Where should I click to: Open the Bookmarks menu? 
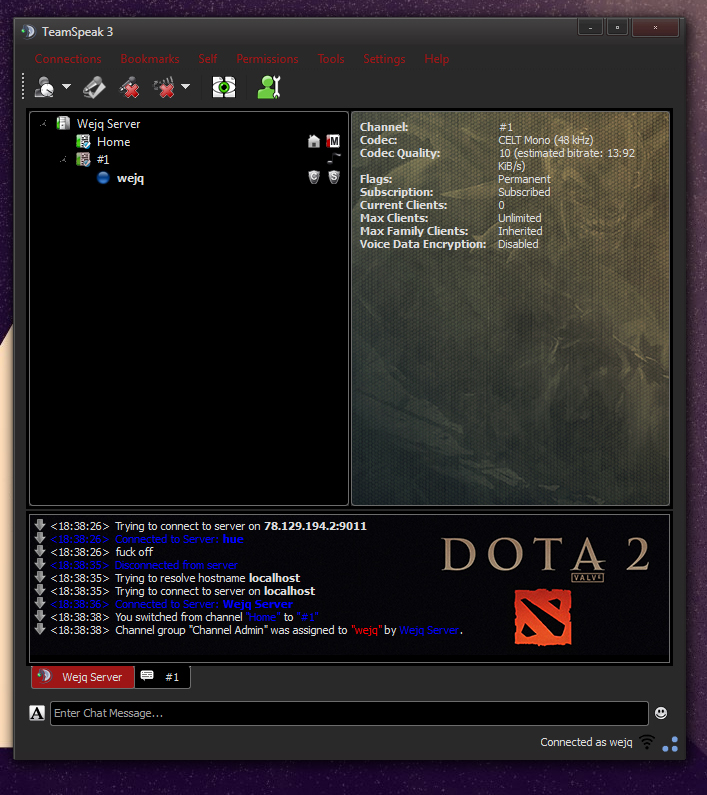tap(150, 59)
